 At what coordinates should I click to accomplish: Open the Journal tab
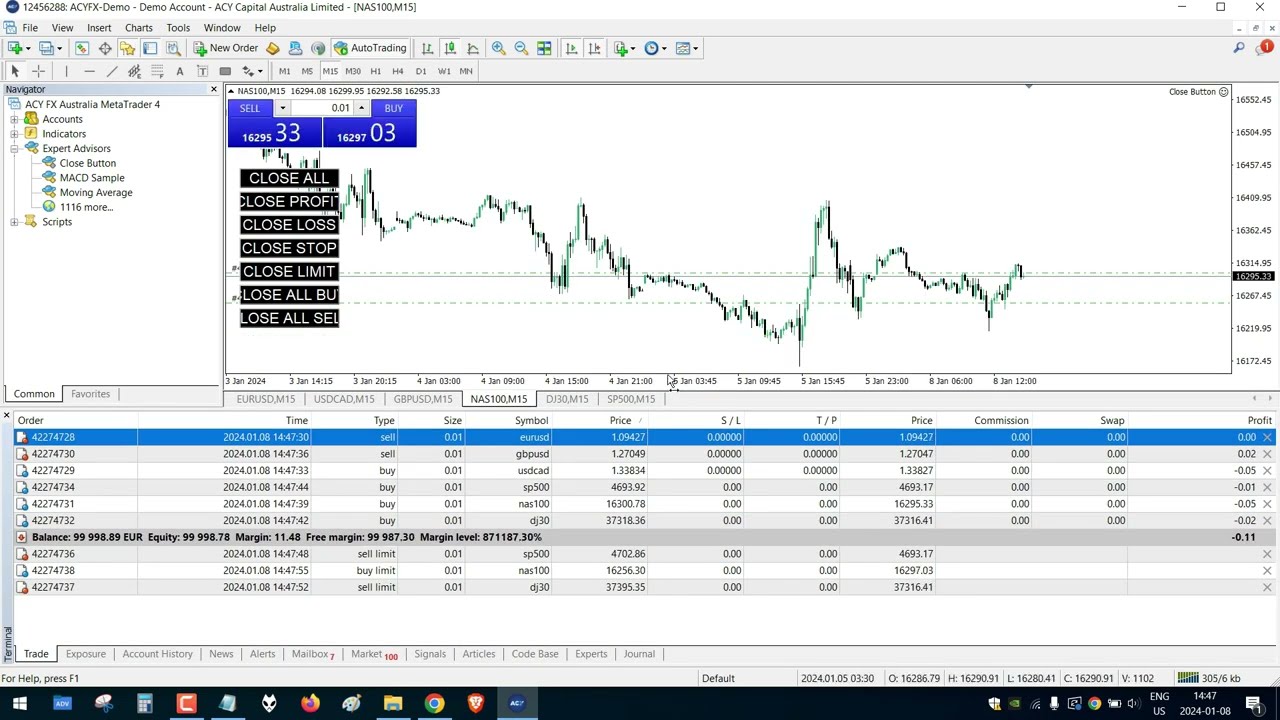pyautogui.click(x=639, y=654)
